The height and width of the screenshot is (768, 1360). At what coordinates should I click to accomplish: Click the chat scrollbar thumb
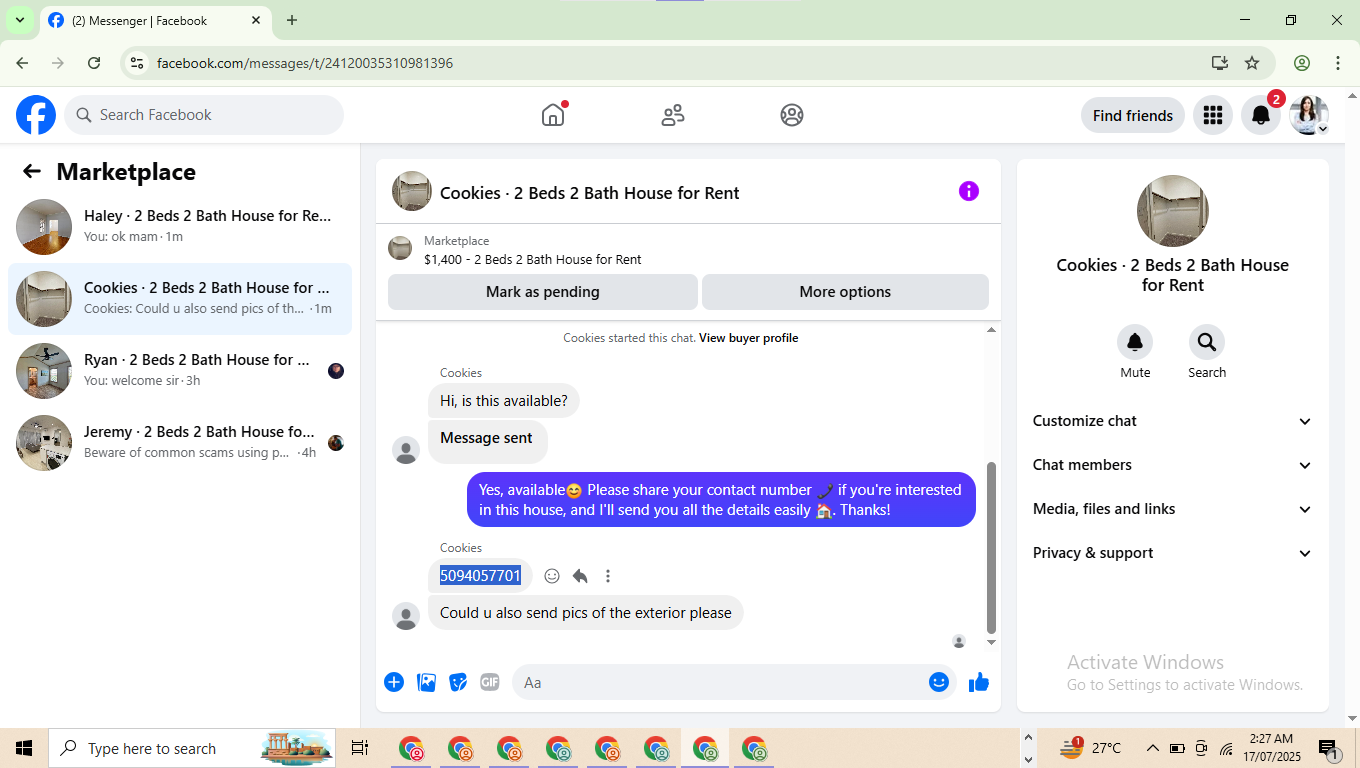pyautogui.click(x=991, y=548)
